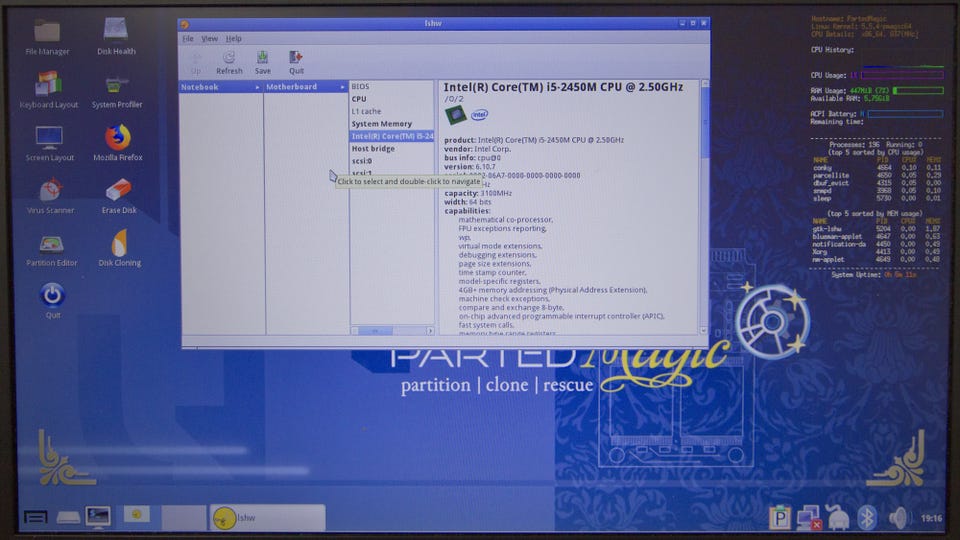Viewport: 960px width, 540px height.
Task: Switch to the lshw taskbar button
Action: [x=268, y=517]
